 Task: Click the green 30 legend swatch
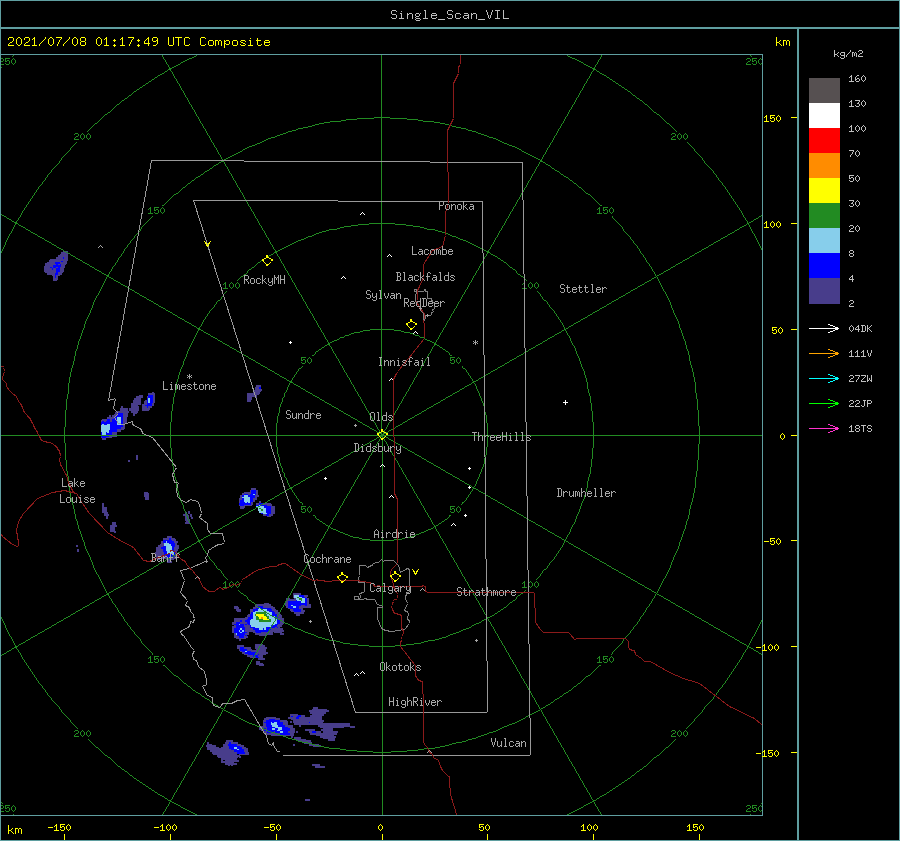(x=824, y=216)
